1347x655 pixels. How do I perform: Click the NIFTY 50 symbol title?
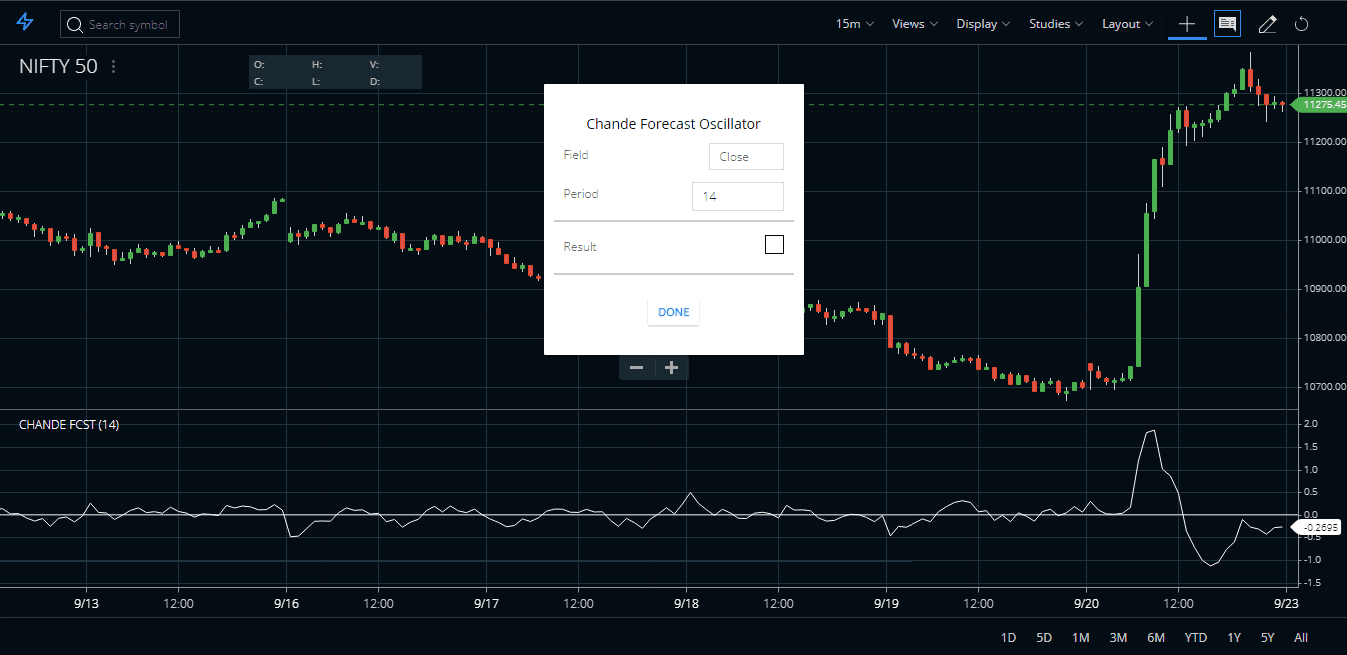pos(58,67)
